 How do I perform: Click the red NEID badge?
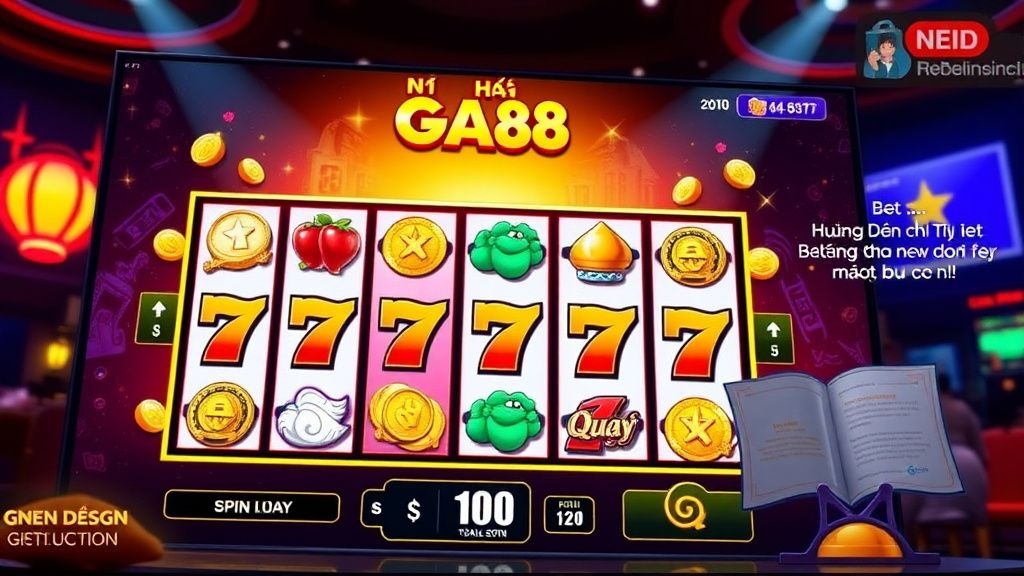coord(947,40)
